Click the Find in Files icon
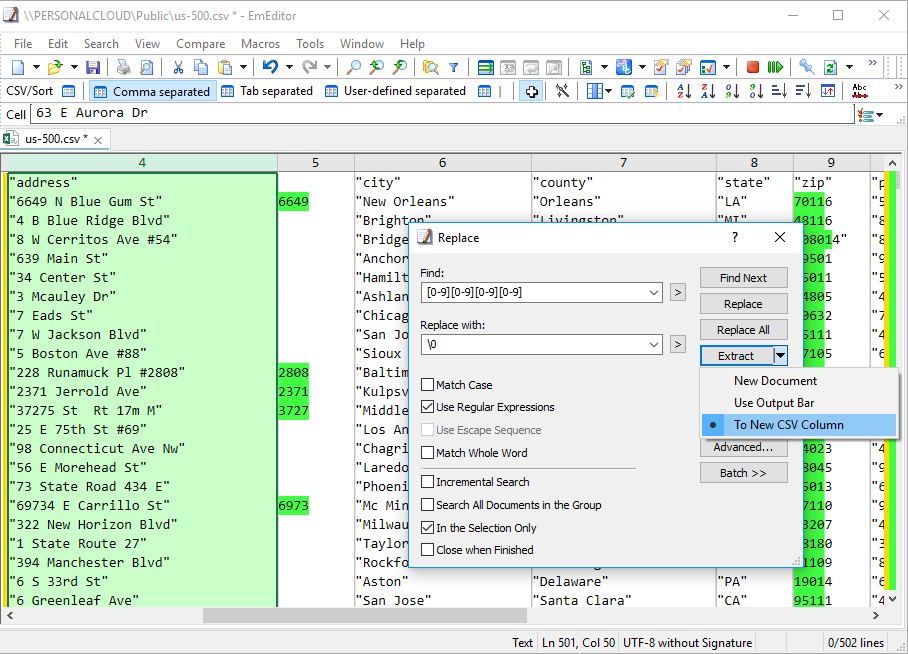This screenshot has width=908, height=654. tap(430, 67)
